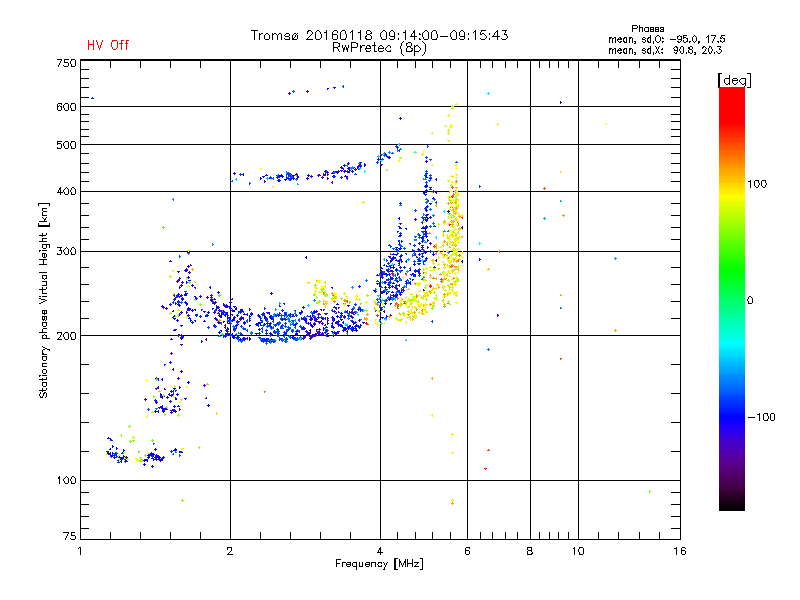This screenshot has height=600, width=800.
Task: Click the 0 tick label on the colorbar
Action: (x=749, y=301)
